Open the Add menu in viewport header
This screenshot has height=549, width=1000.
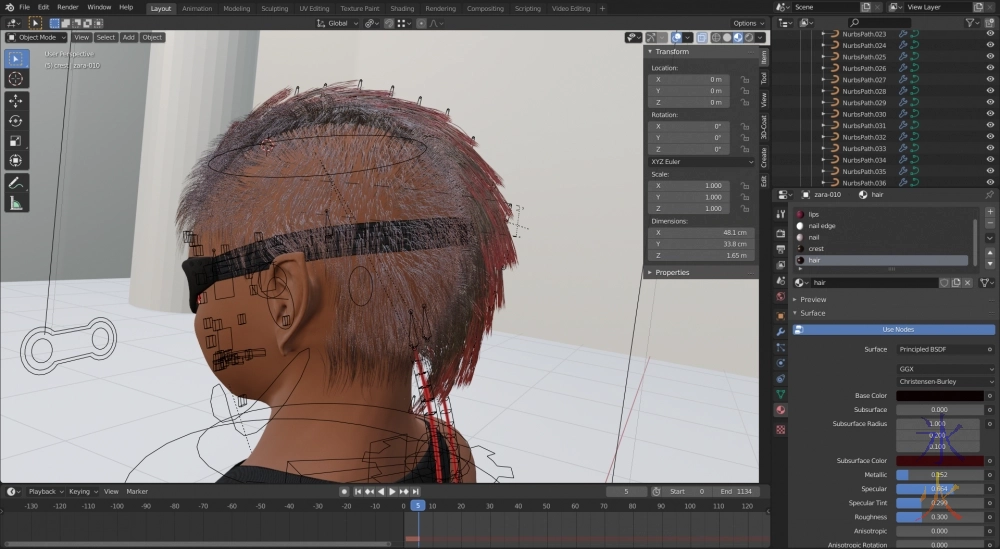128,37
